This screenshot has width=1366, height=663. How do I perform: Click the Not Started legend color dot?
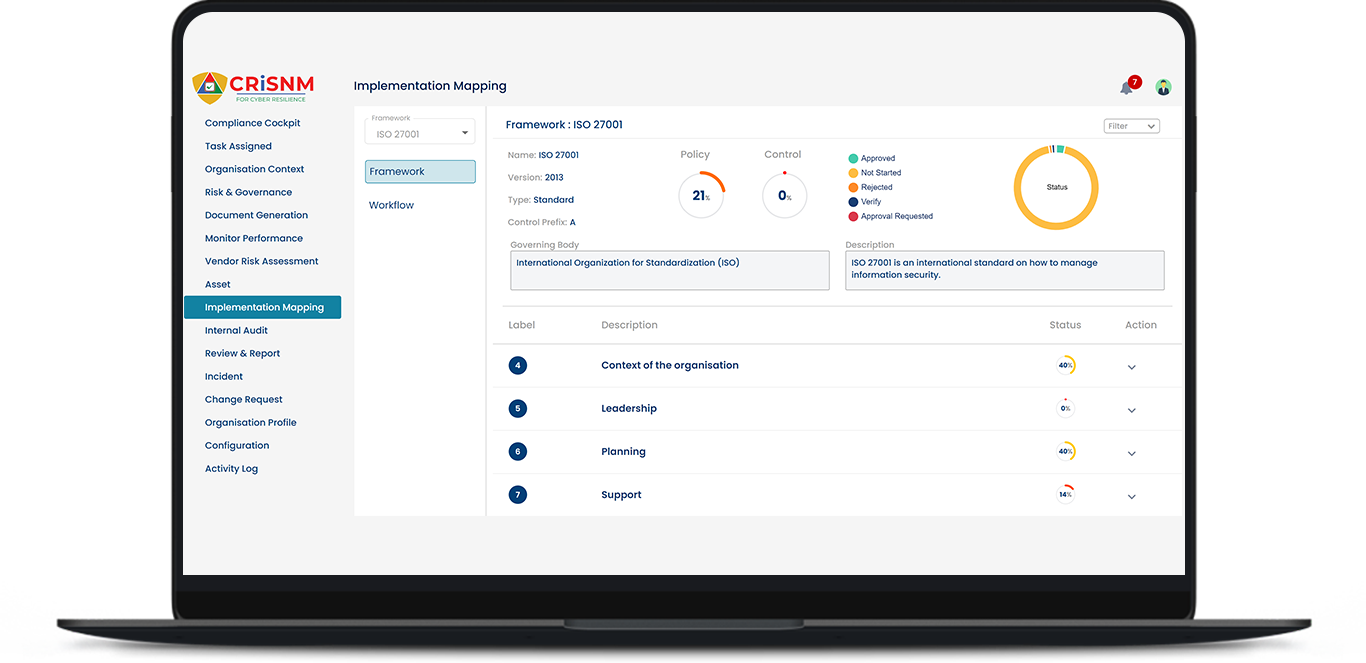(853, 173)
